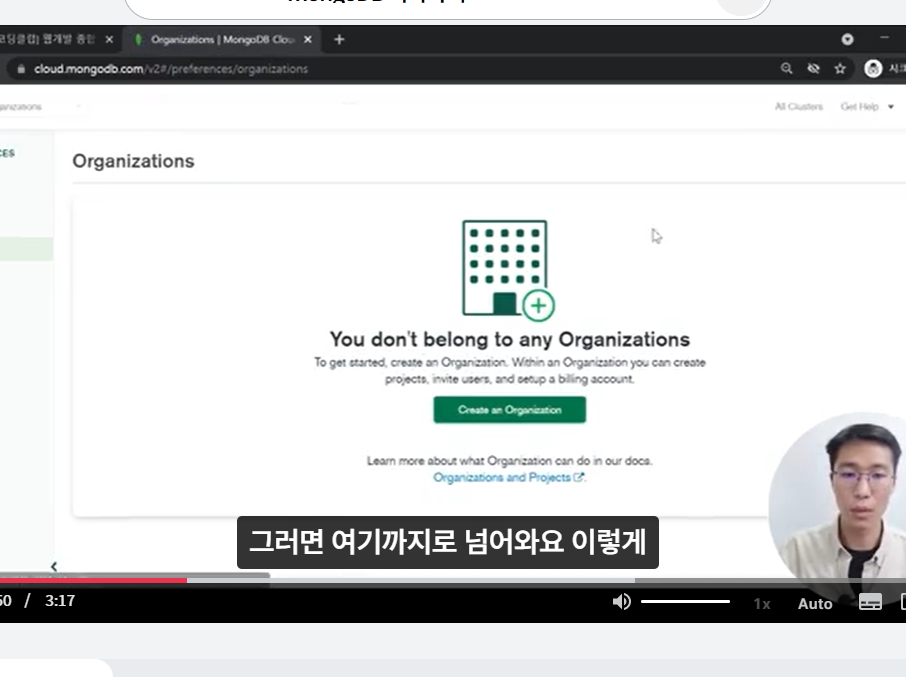Open the Organizations and Projects docs link

point(509,478)
